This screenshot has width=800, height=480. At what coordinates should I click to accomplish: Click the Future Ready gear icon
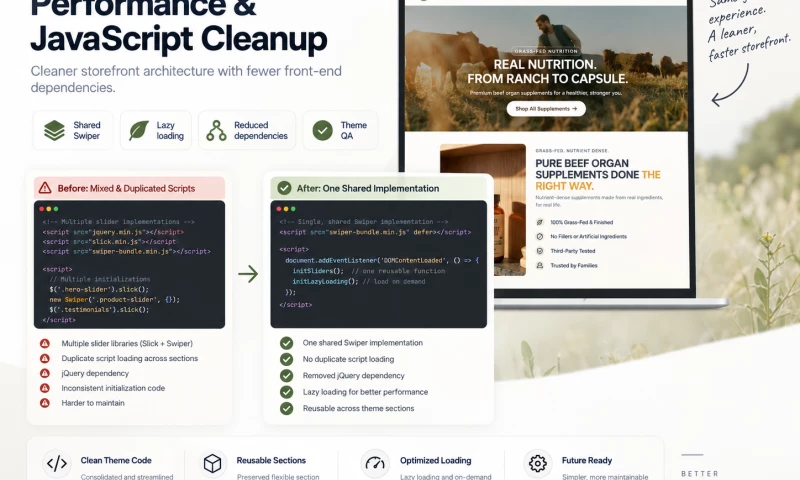click(x=537, y=463)
